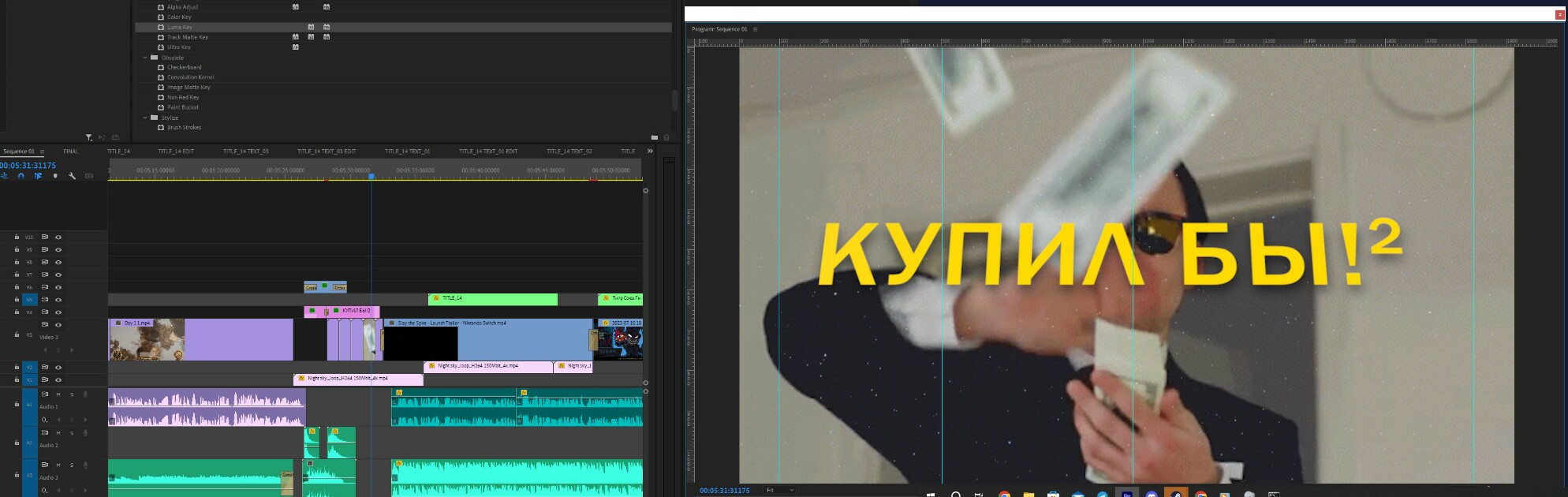Switch to the TITLE_14 EDIT tab
Image resolution: width=1568 pixels, height=497 pixels.
click(176, 151)
